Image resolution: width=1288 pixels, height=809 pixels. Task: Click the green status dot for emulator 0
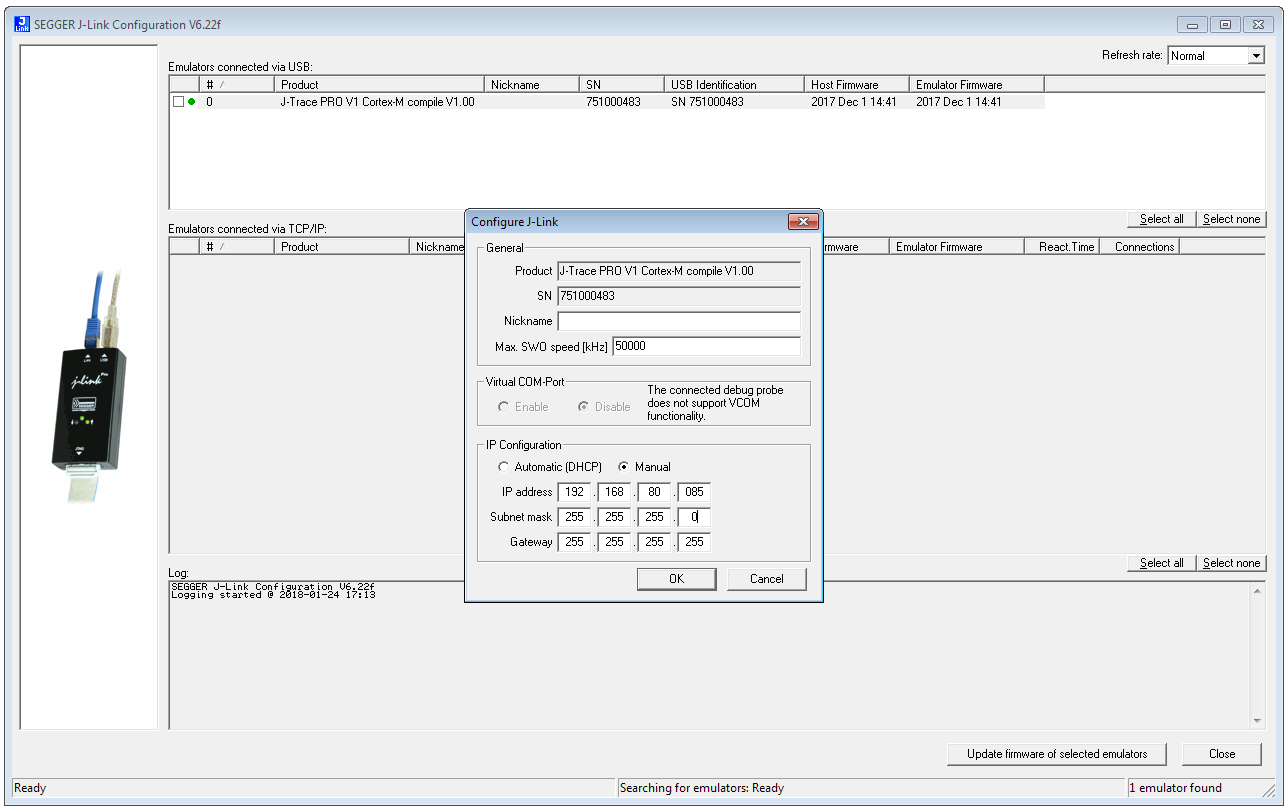(192, 102)
